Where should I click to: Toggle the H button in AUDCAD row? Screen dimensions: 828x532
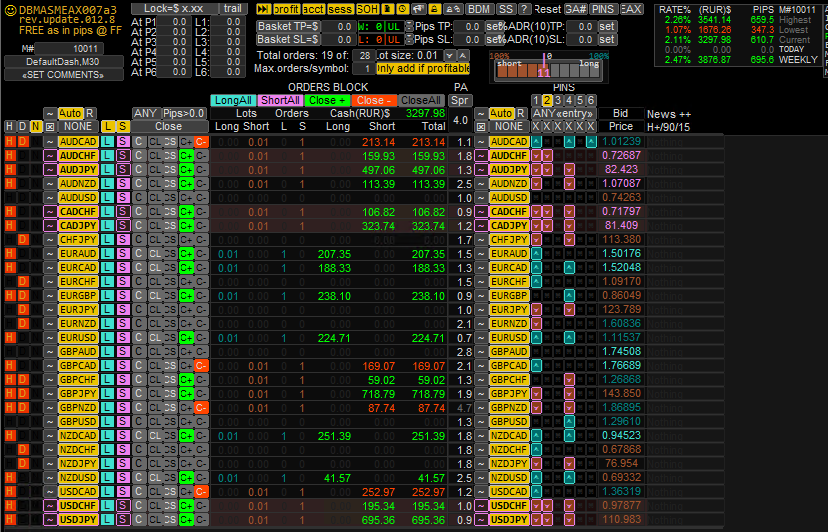pyautogui.click(x=10, y=142)
